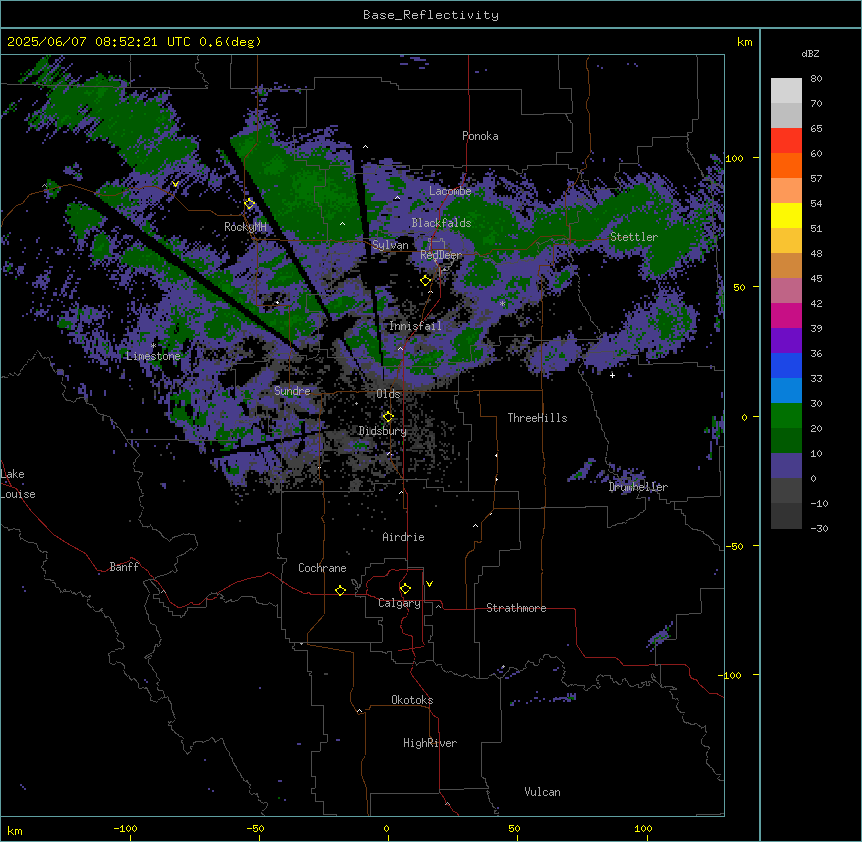Click the Okotoks town label

pyautogui.click(x=412, y=700)
